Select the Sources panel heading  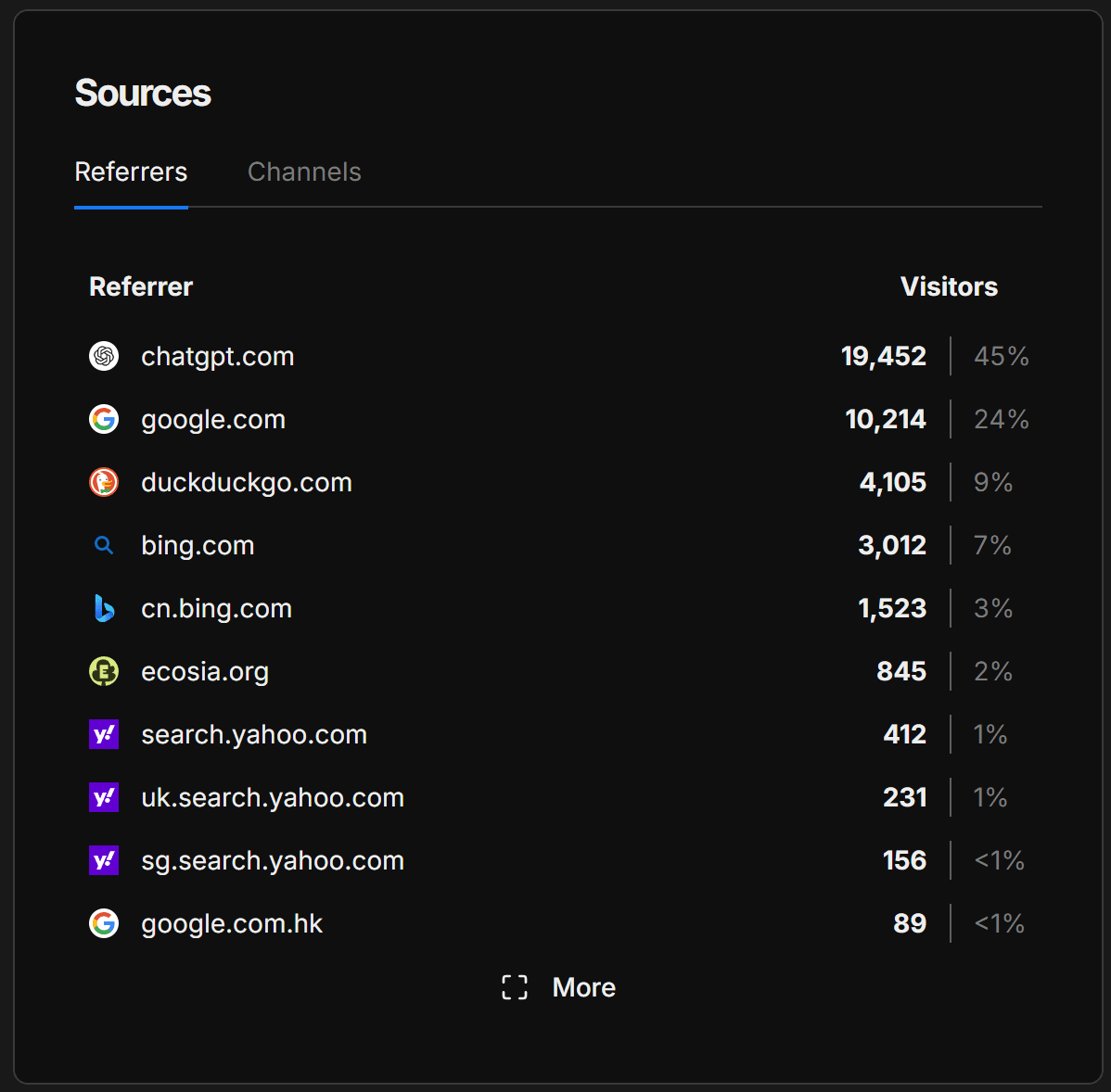point(143,93)
